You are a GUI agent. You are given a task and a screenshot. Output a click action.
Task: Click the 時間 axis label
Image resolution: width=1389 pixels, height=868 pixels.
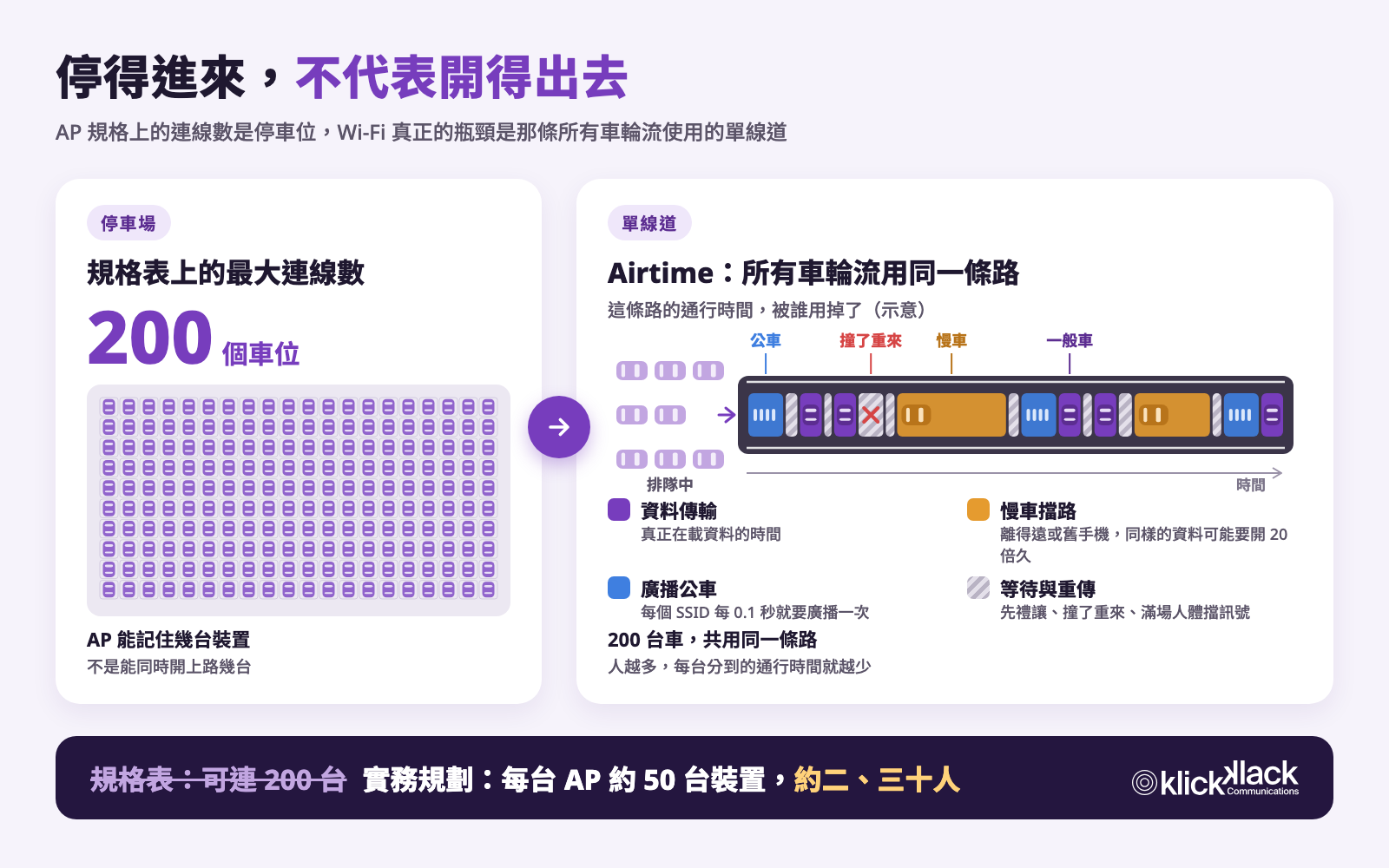pyautogui.click(x=1251, y=485)
